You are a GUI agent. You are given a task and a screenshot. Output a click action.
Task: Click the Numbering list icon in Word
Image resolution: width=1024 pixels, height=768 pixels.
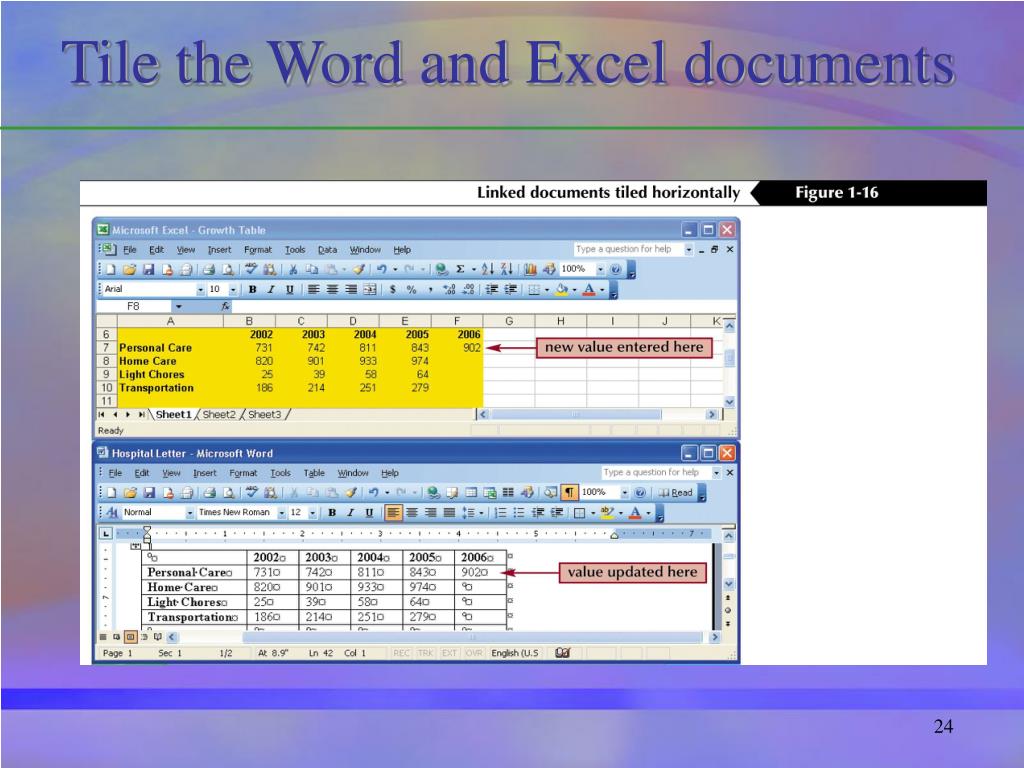(500, 513)
